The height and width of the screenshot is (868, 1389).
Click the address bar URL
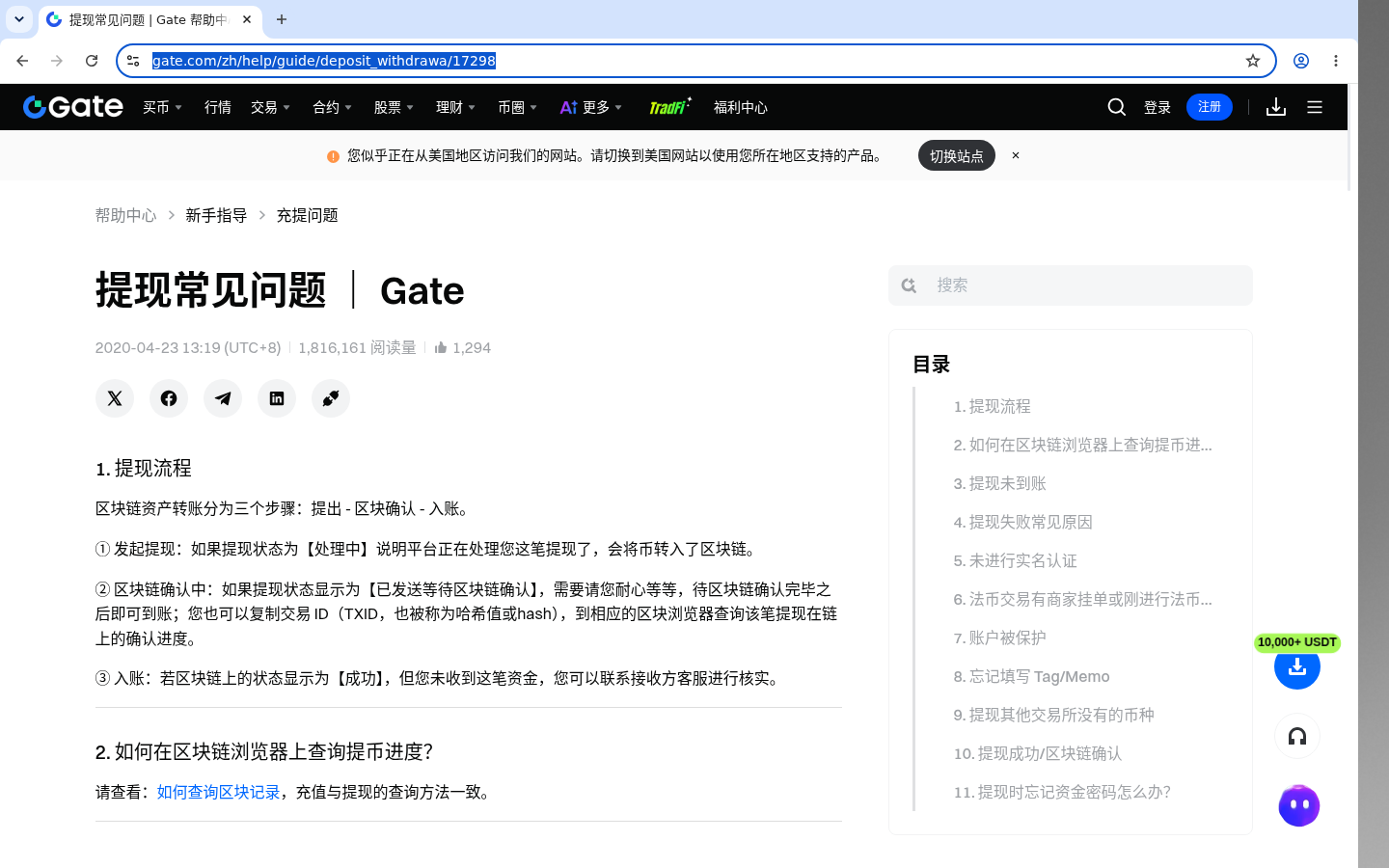point(324,61)
